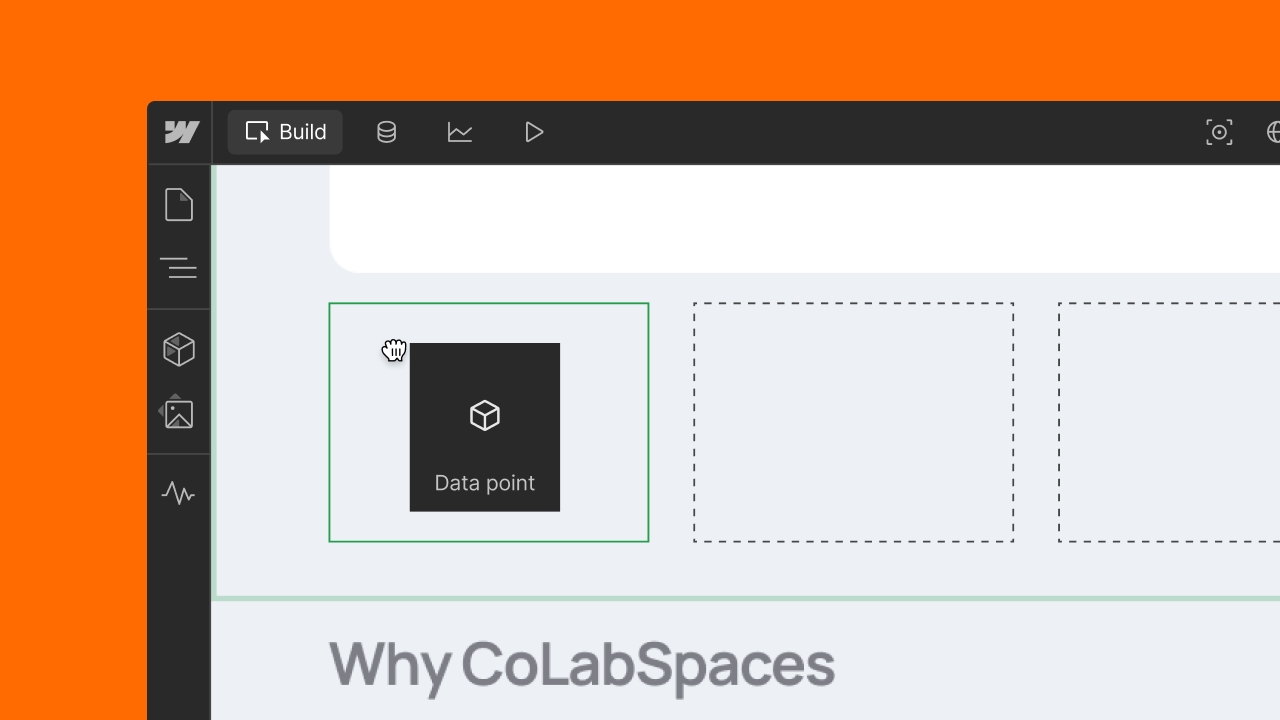Viewport: 1280px width, 720px height.
Task: Click the Why CoLabSpaces heading text
Action: pyautogui.click(x=581, y=662)
